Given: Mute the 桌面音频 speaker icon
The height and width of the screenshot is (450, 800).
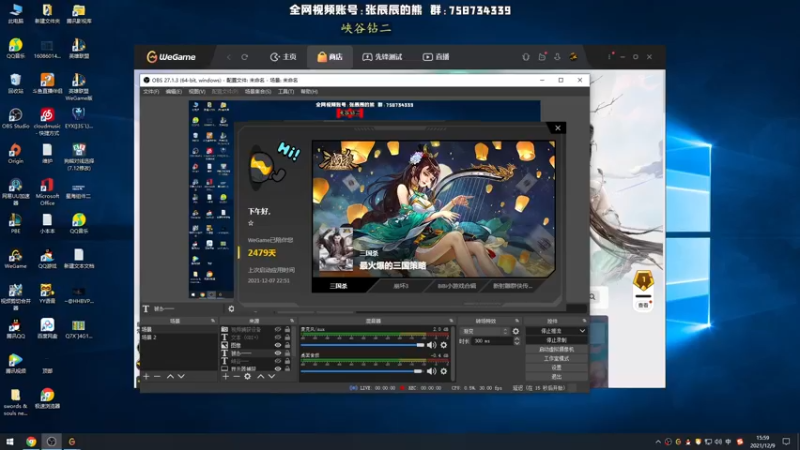Looking at the screenshot, I should 431,371.
